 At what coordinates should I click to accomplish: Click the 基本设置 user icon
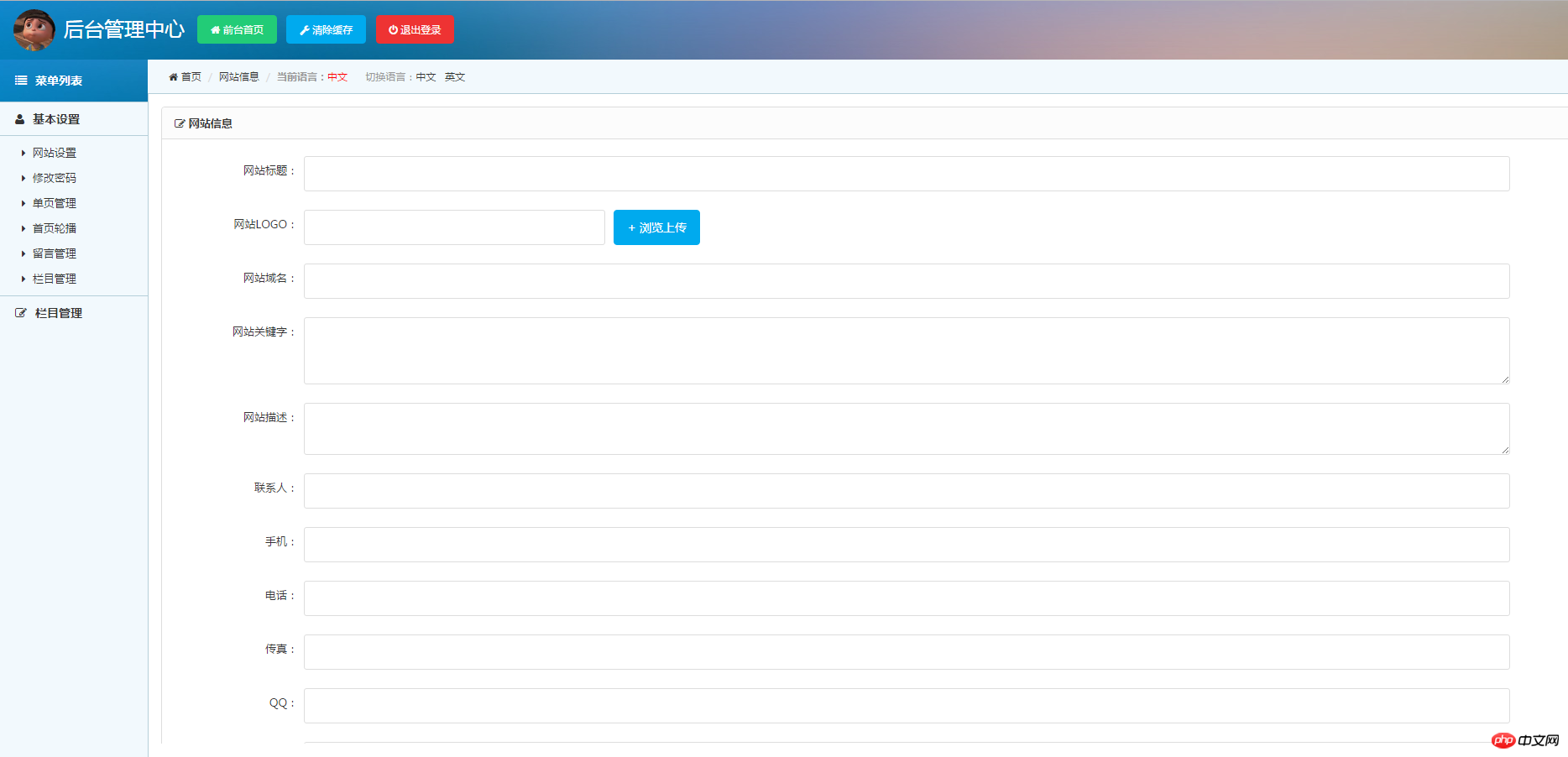coord(19,119)
